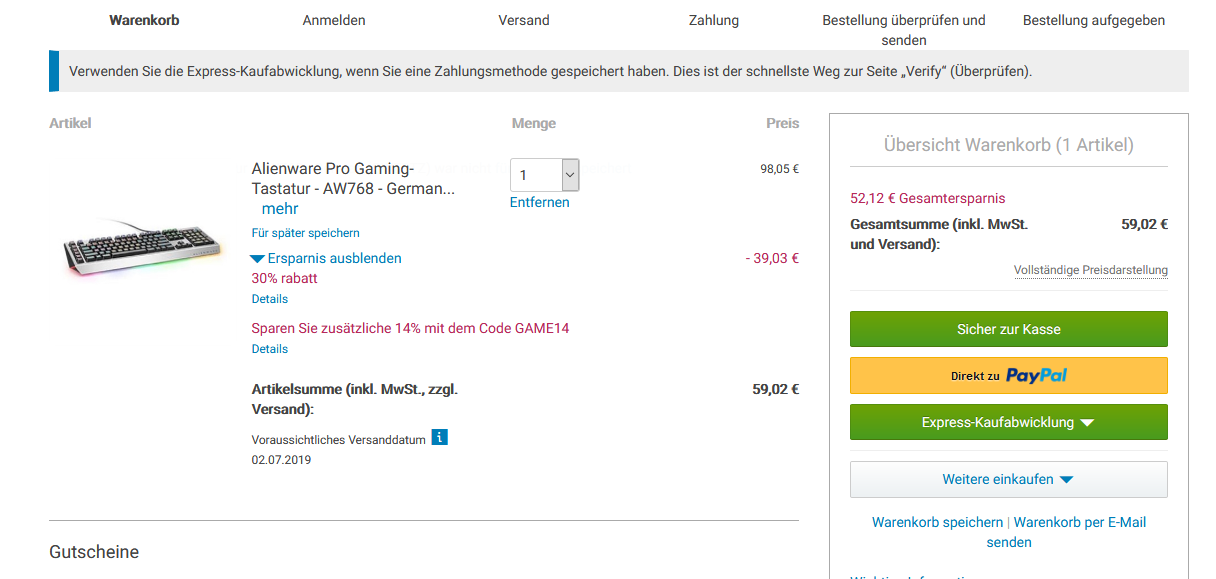Click Entfernen to remove the item

point(539,202)
